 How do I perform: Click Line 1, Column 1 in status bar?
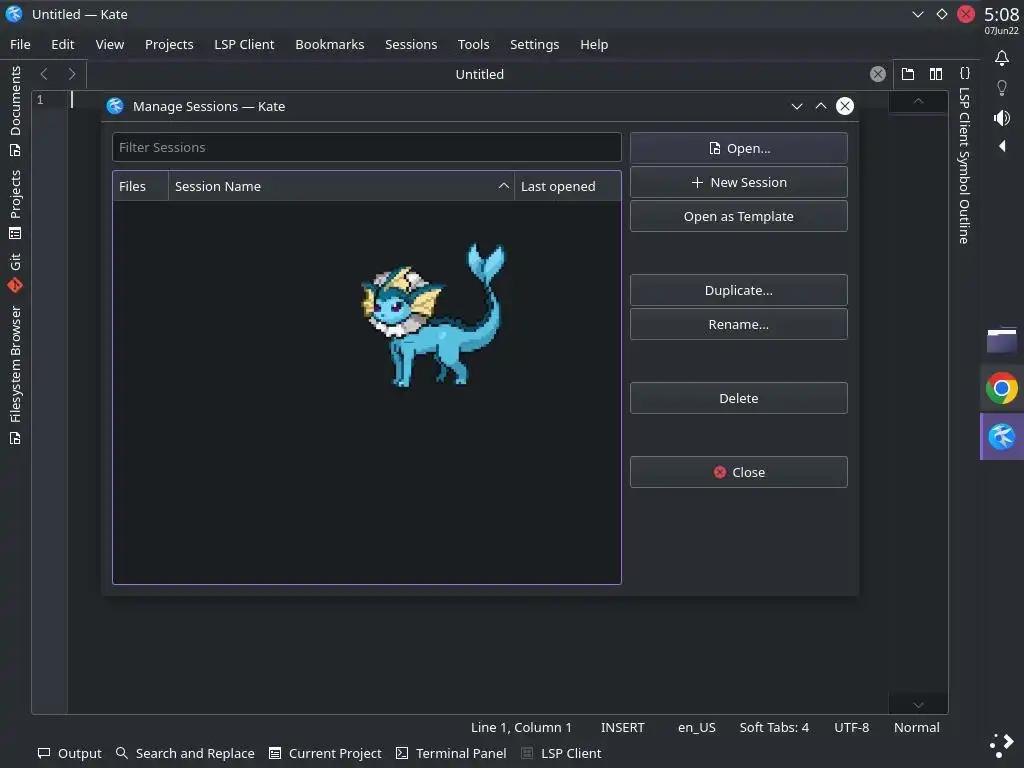click(x=521, y=728)
